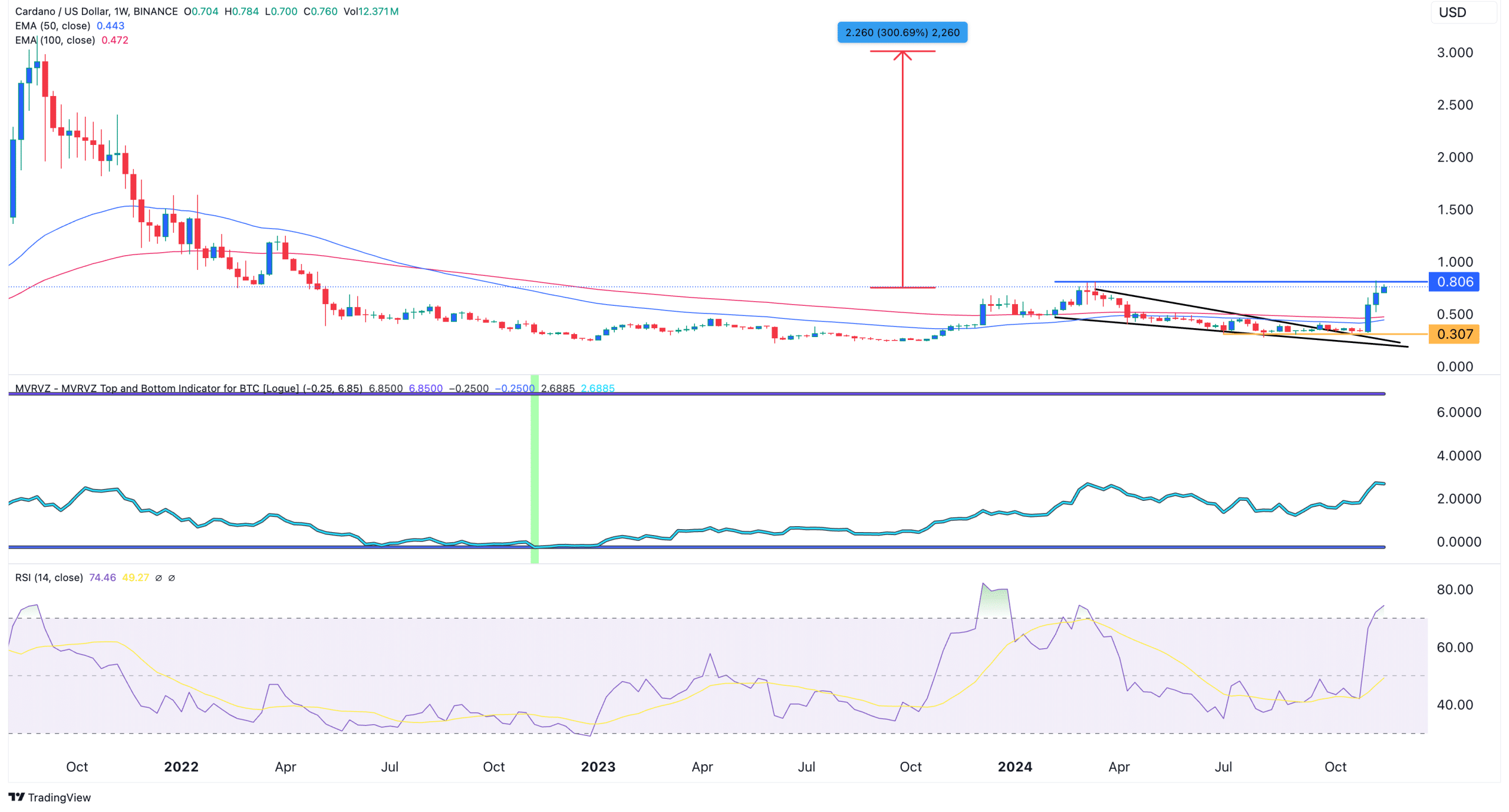Select the green vertical highlight in the MVRVZ pane
This screenshot has height=812, width=1509.
coord(534,469)
